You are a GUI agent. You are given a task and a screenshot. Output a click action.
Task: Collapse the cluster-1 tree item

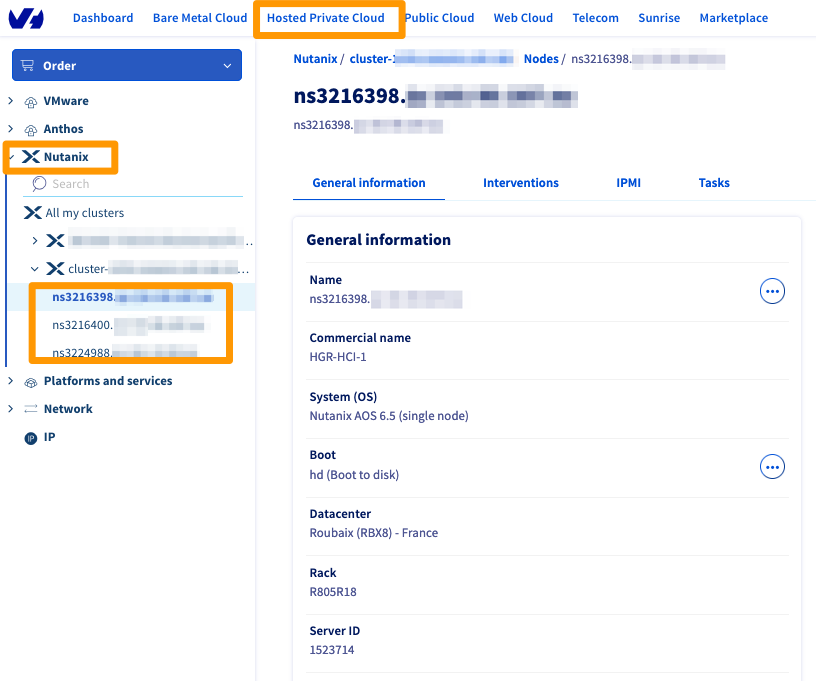coord(35,268)
